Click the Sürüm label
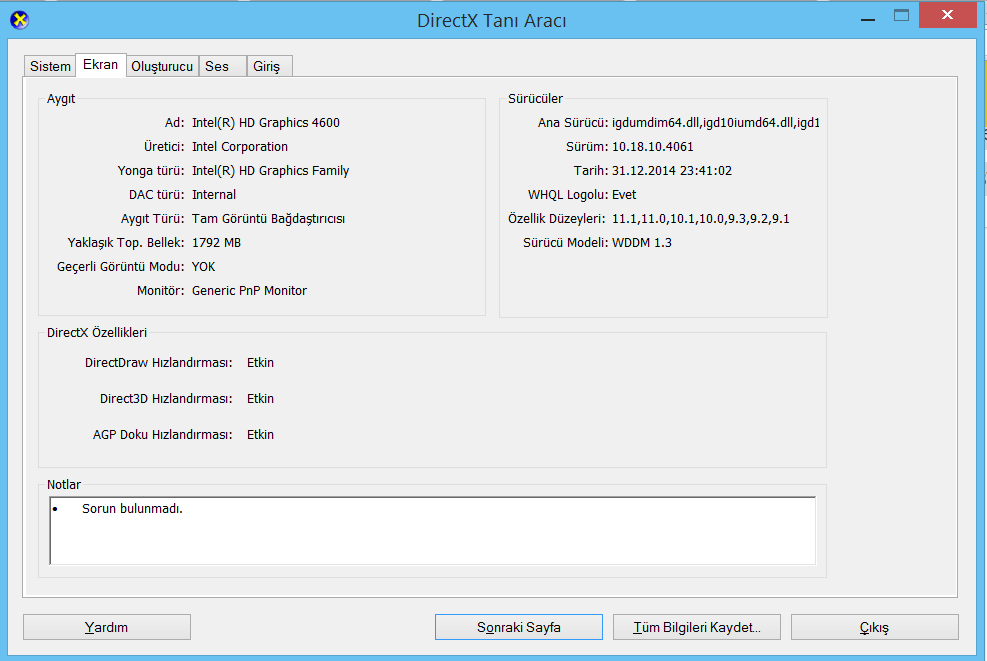The image size is (987, 661). (x=587, y=147)
